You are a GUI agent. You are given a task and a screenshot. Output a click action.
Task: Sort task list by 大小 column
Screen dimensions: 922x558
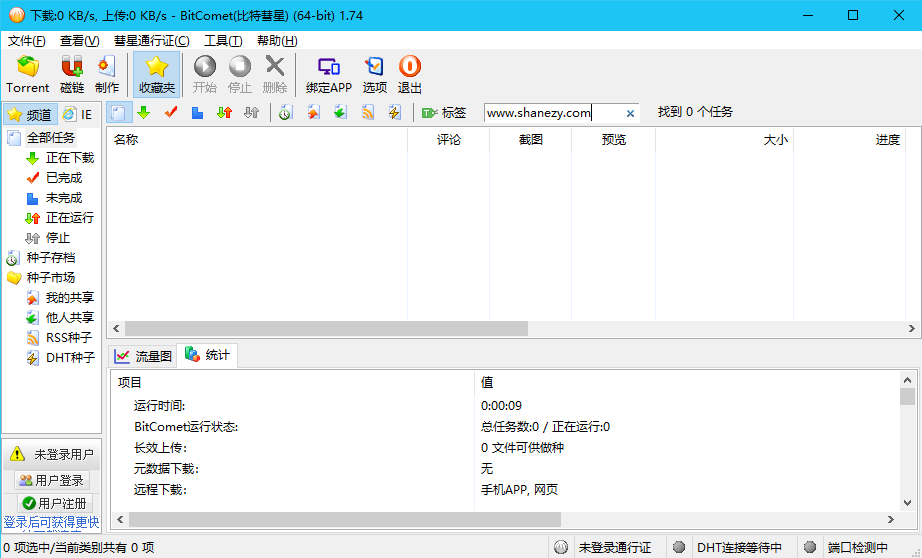[724, 140]
